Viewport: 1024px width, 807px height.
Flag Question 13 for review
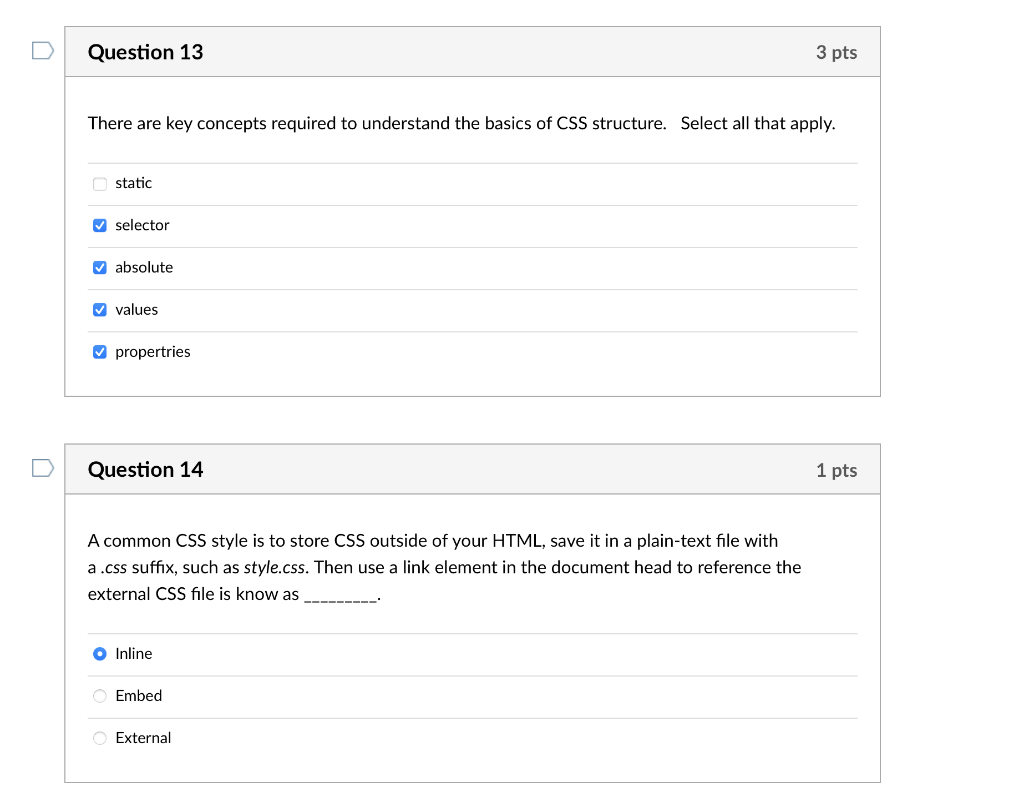point(41,50)
